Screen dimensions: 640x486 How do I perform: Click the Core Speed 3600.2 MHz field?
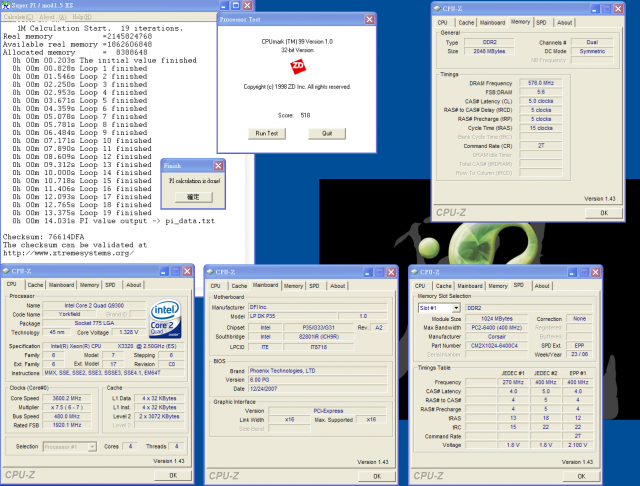67,398
